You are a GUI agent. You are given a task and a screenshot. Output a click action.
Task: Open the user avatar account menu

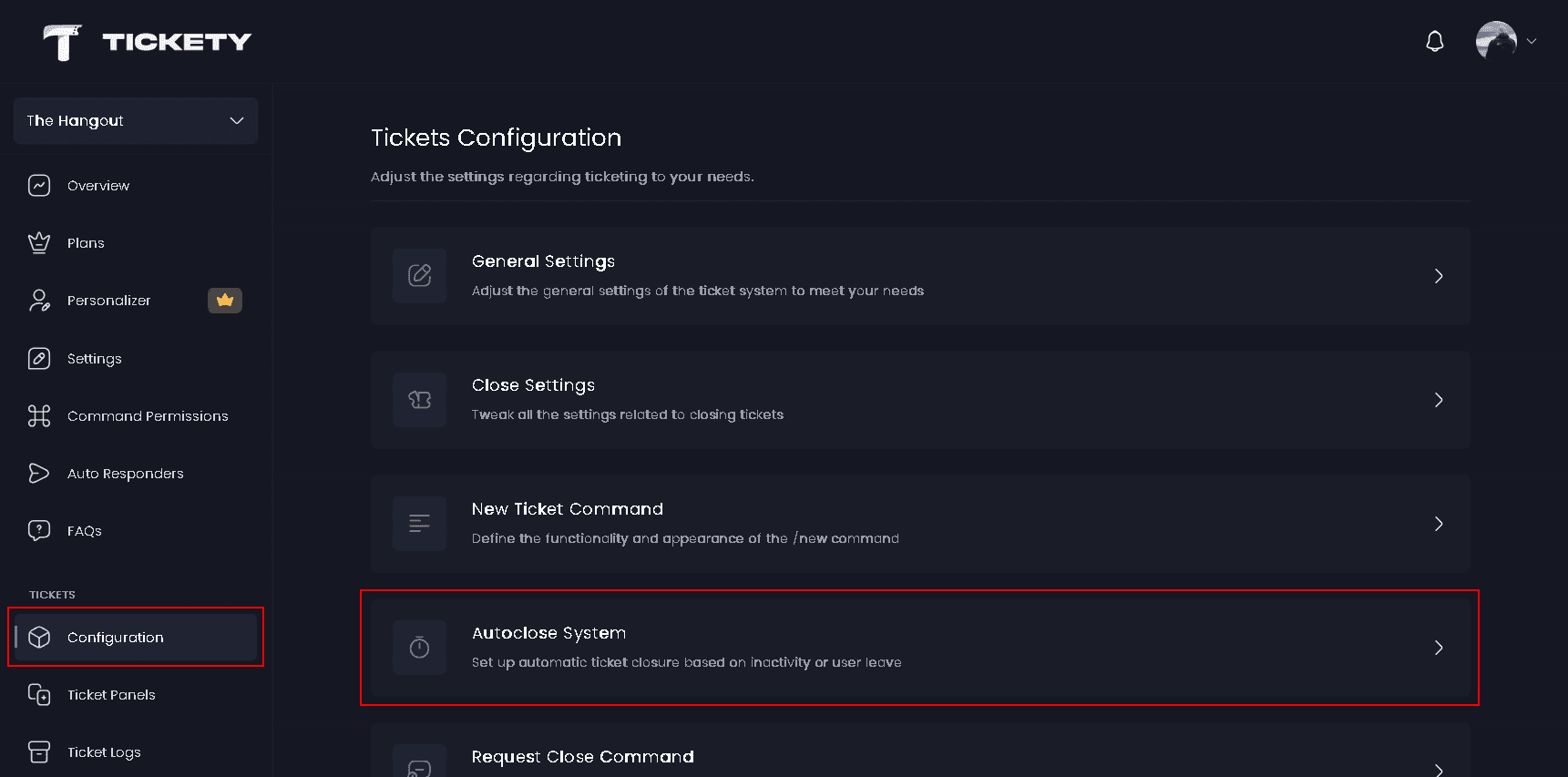pos(1505,42)
